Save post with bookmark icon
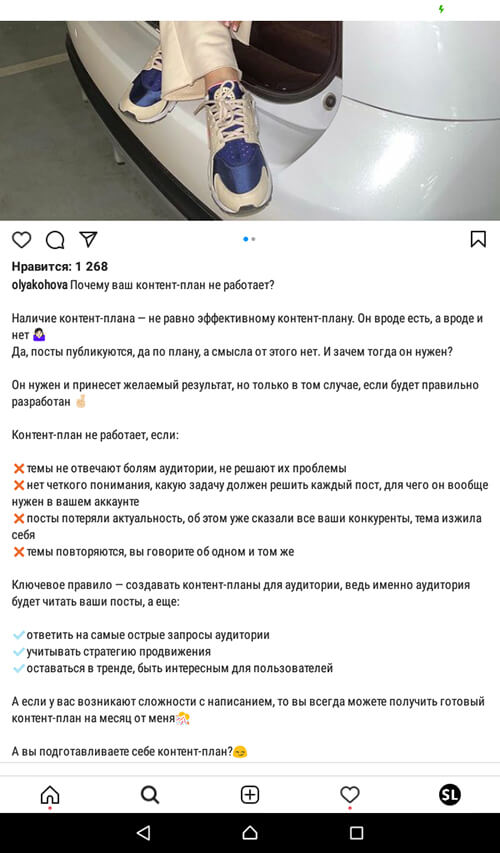The image size is (500, 853). coord(478,239)
